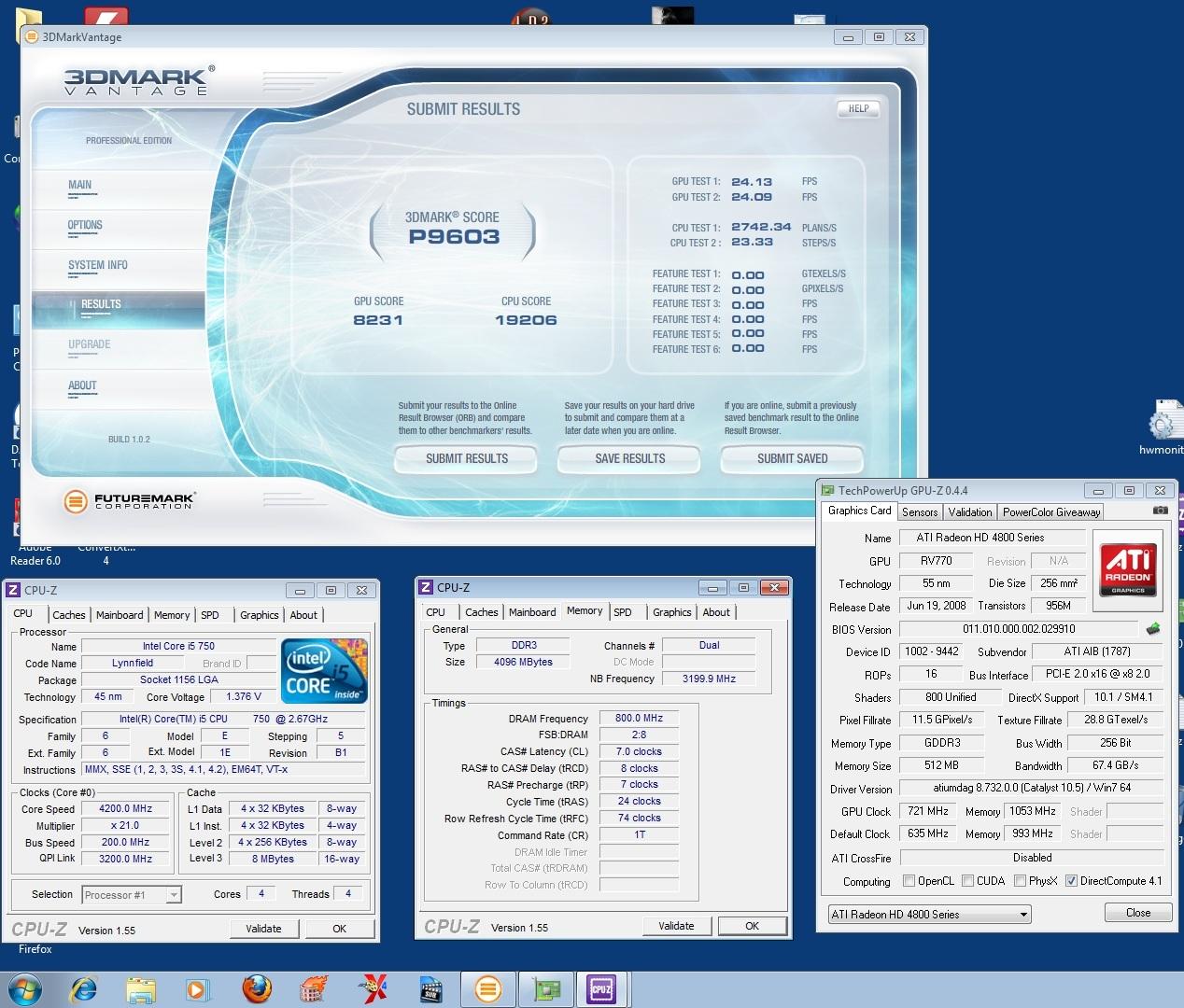The height and width of the screenshot is (1008, 1184).
Task: Open the Processor #1 selection dropdown
Action: pyautogui.click(x=131, y=894)
